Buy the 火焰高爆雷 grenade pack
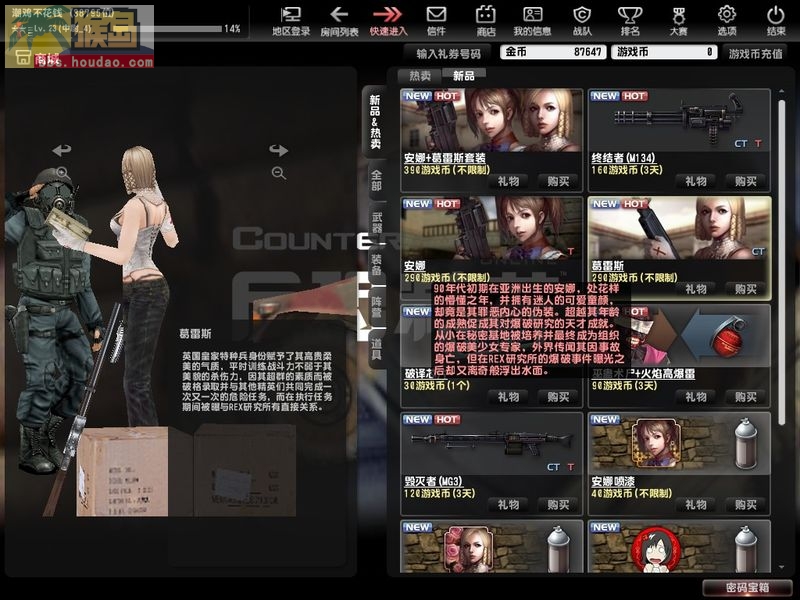Screen dimensions: 800x600 [x=745, y=397]
